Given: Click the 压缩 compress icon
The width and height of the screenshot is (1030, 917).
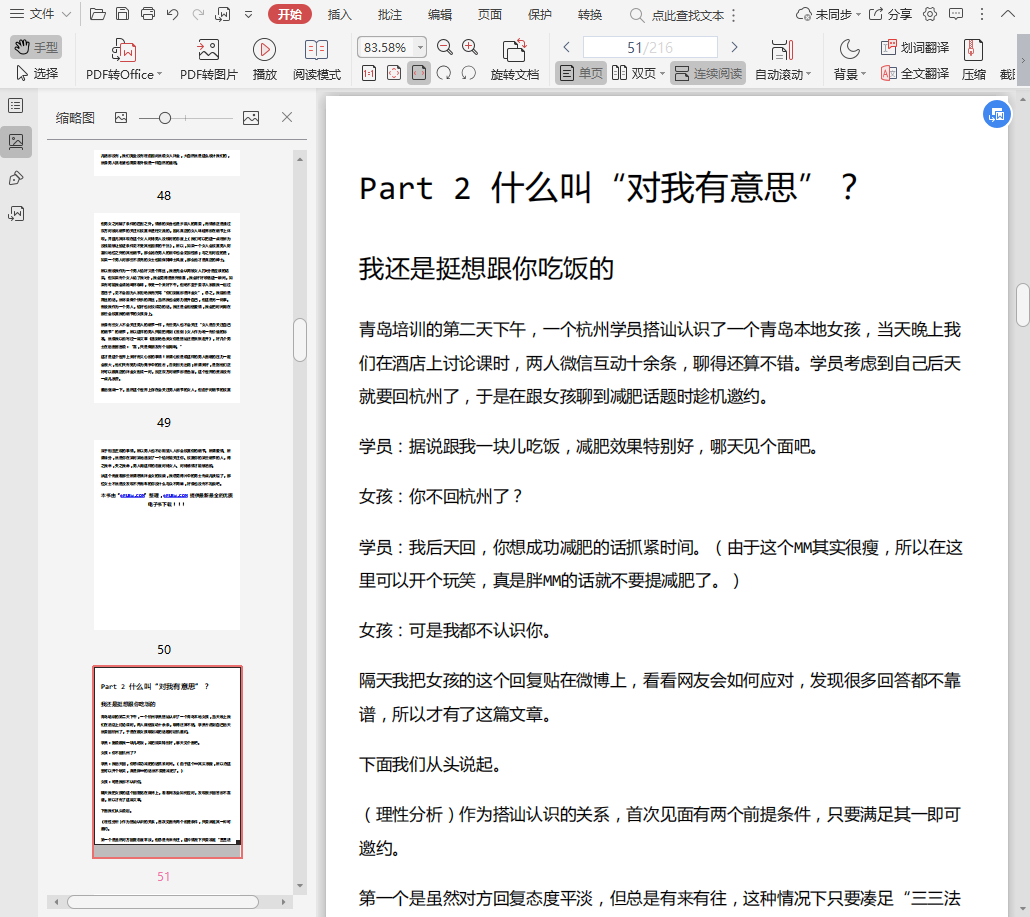Looking at the screenshot, I should click(x=973, y=51).
